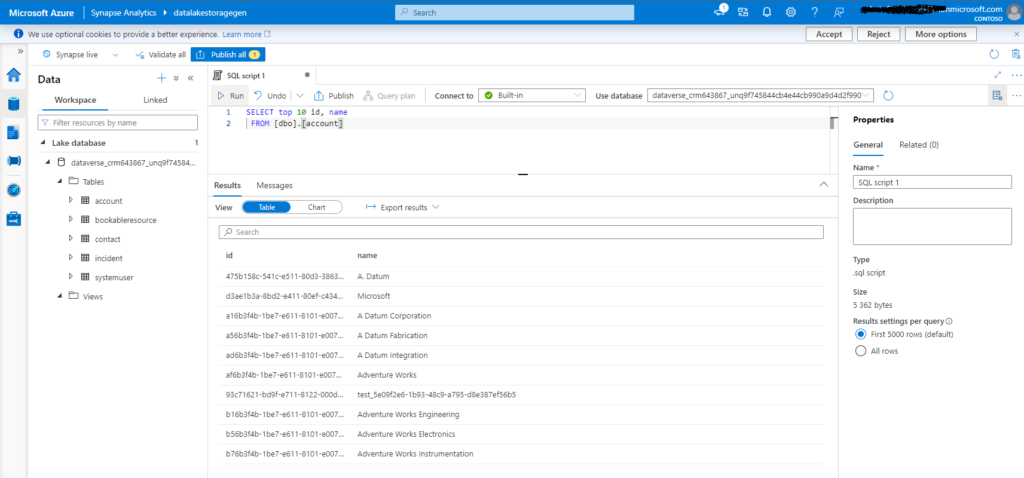
Task: Open the Monitor hub gauge icon
Action: coord(14,190)
